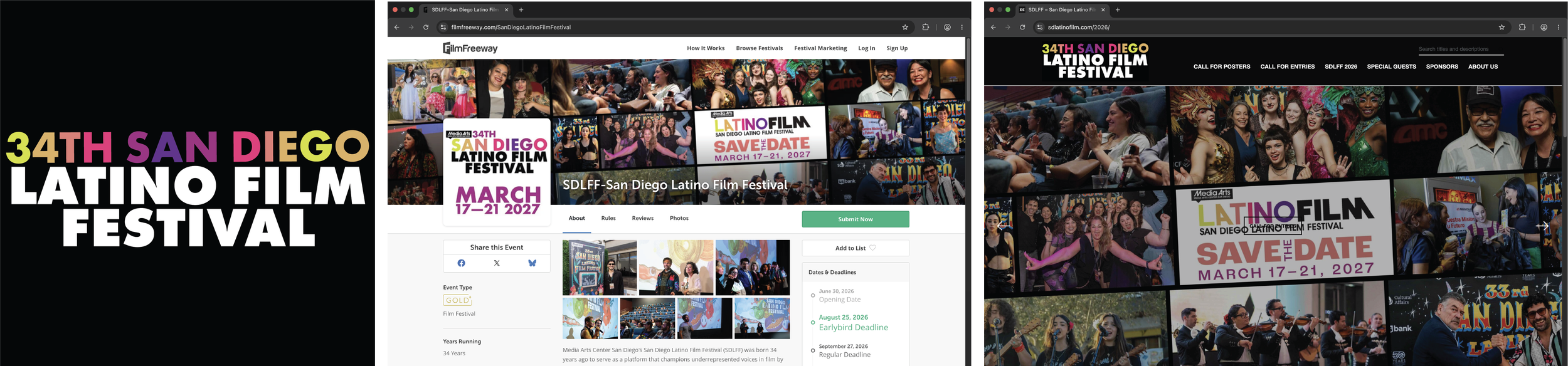Bookmark sdlatinofilm.com page with star icon
1568x366 pixels.
click(x=1502, y=27)
